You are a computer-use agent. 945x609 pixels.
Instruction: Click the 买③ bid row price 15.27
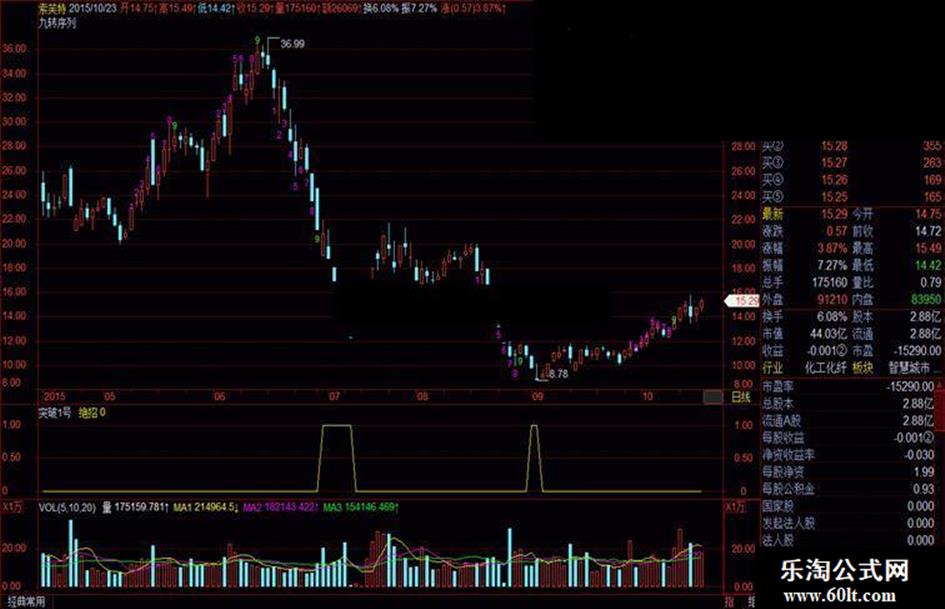[834, 163]
